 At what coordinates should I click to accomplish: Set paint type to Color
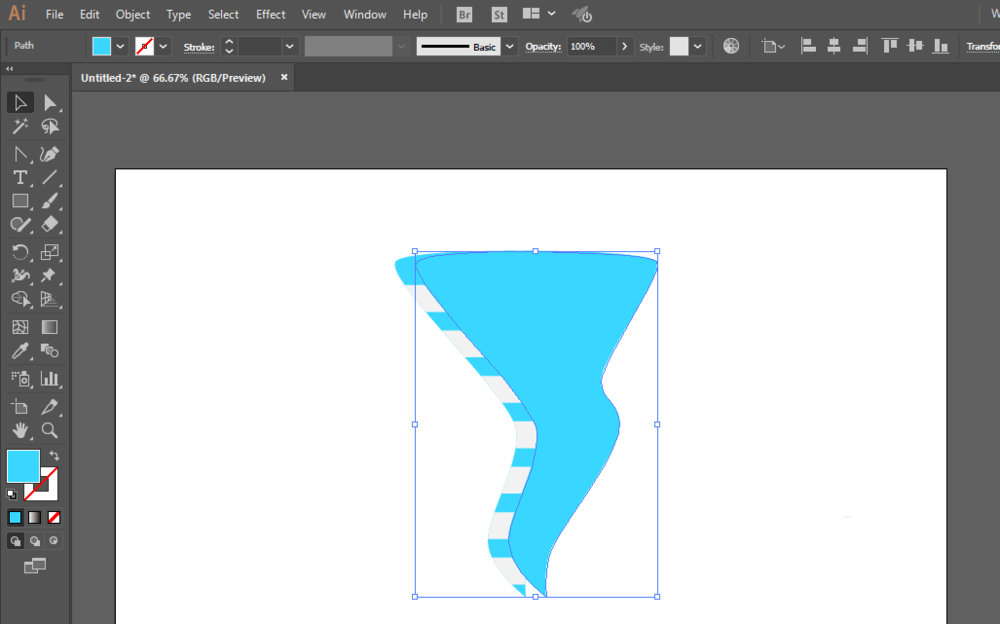15,517
